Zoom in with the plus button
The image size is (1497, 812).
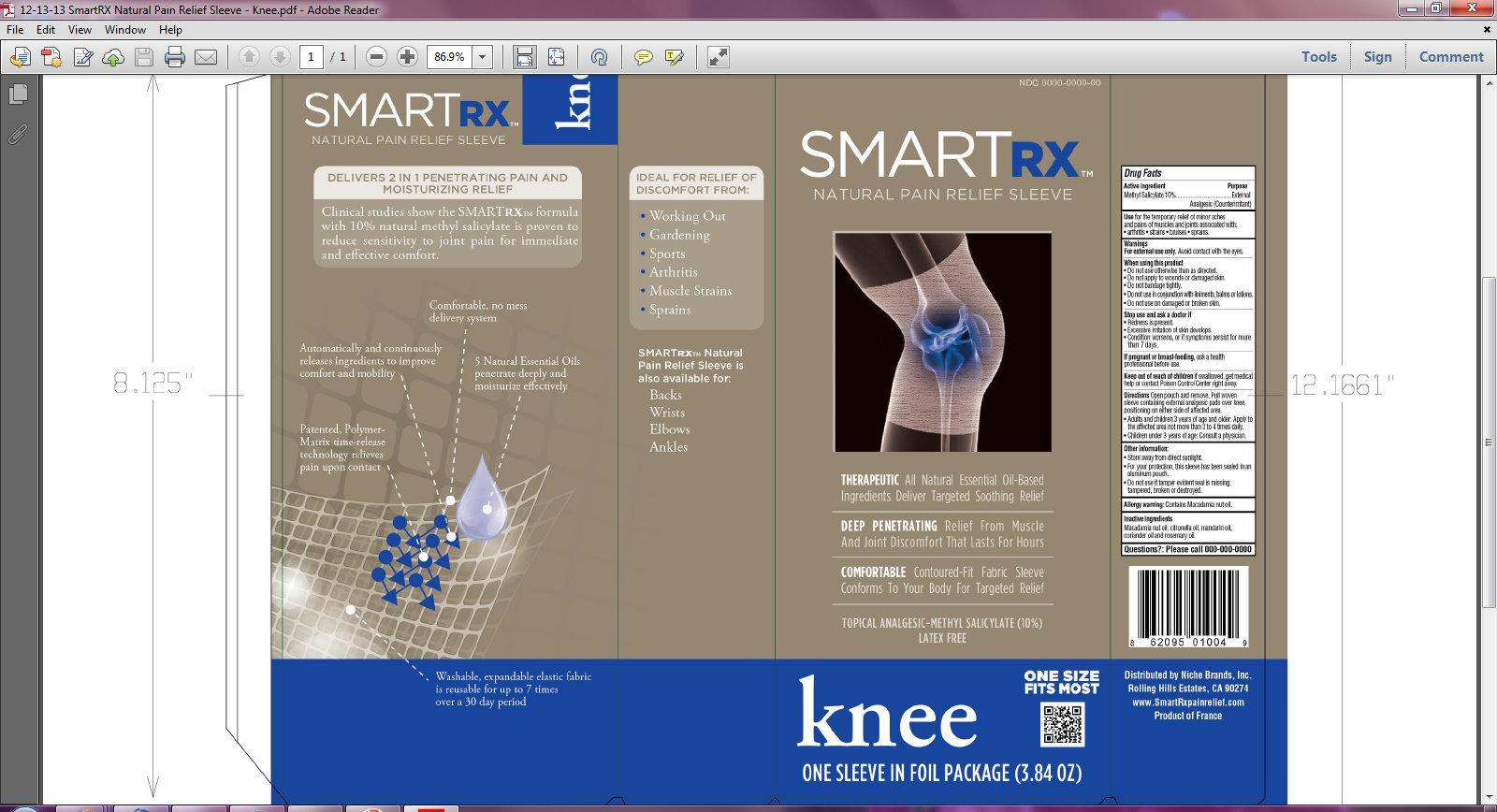point(407,57)
